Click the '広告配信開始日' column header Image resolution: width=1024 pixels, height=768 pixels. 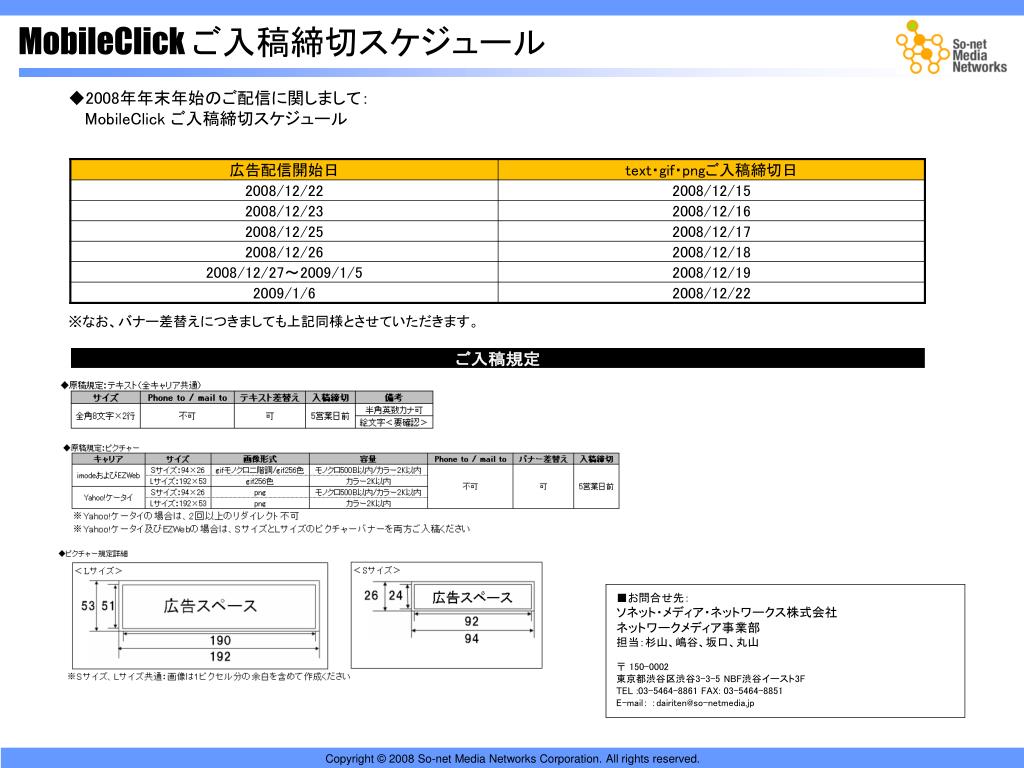(283, 170)
